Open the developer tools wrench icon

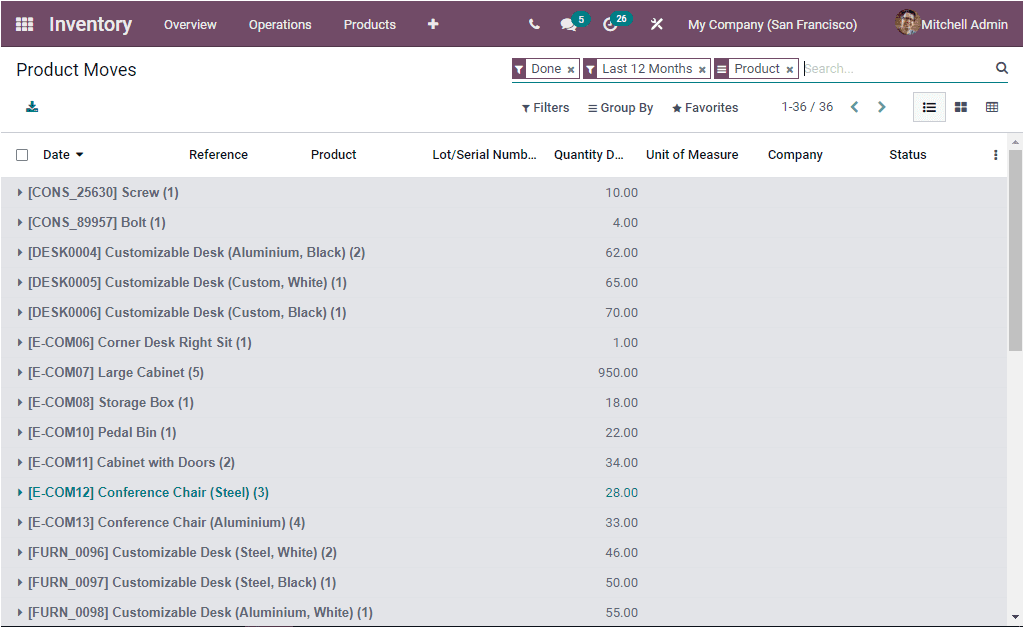pos(656,24)
